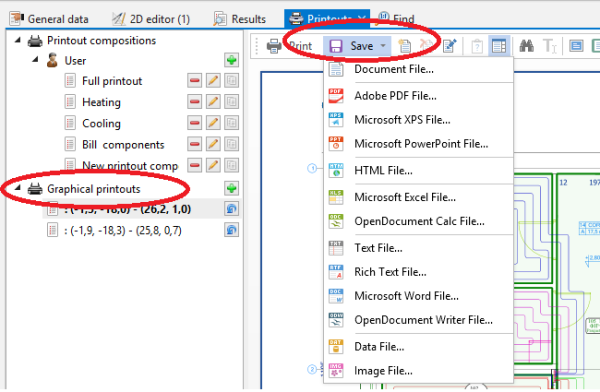Click the binoculars search icon

(527, 46)
